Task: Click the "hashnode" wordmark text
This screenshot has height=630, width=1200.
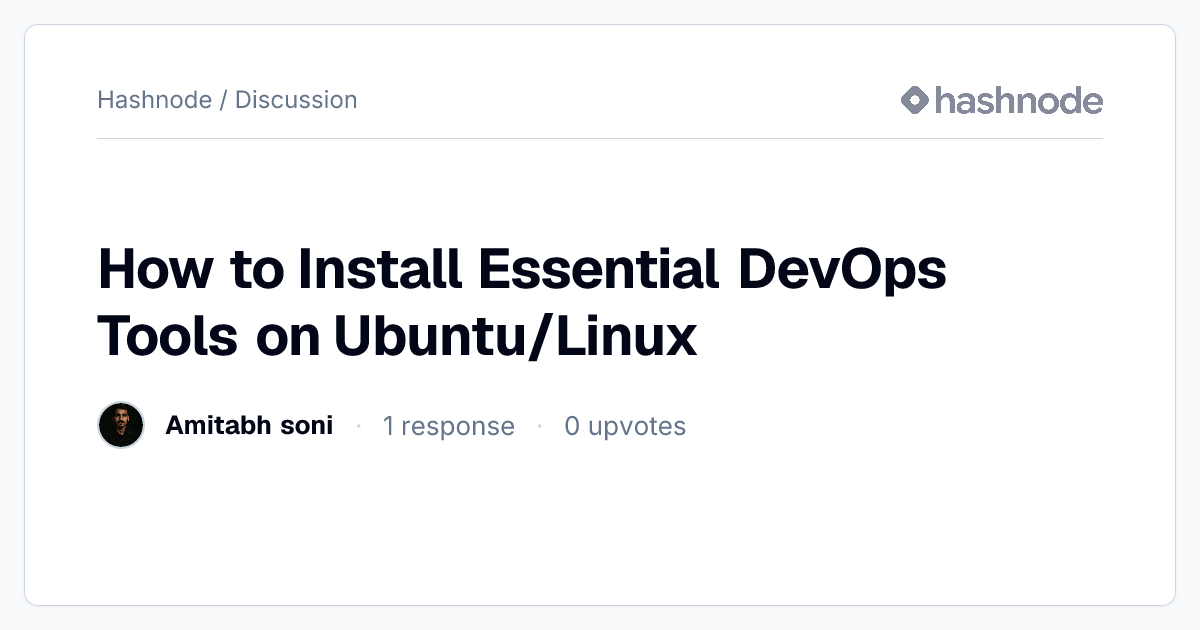Action: coord(1019,100)
